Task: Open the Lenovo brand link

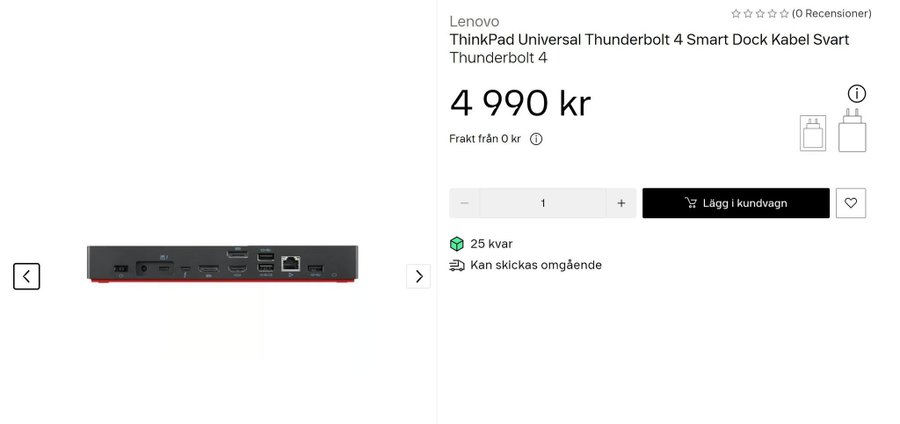Action: pos(474,21)
